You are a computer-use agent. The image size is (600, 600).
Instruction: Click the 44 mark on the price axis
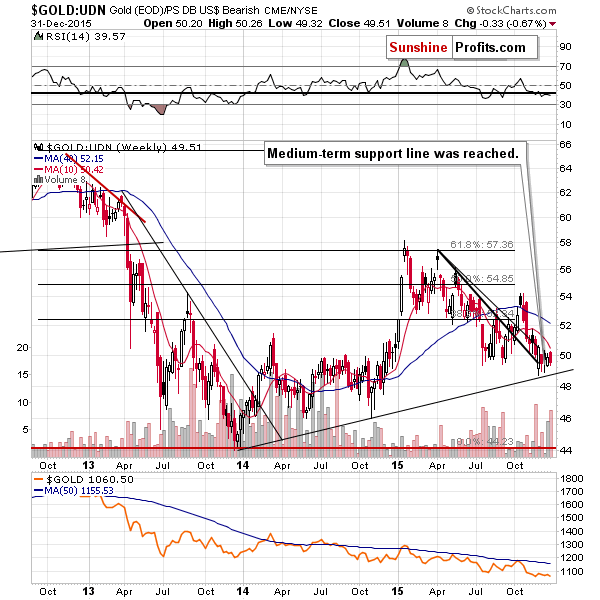point(565,450)
